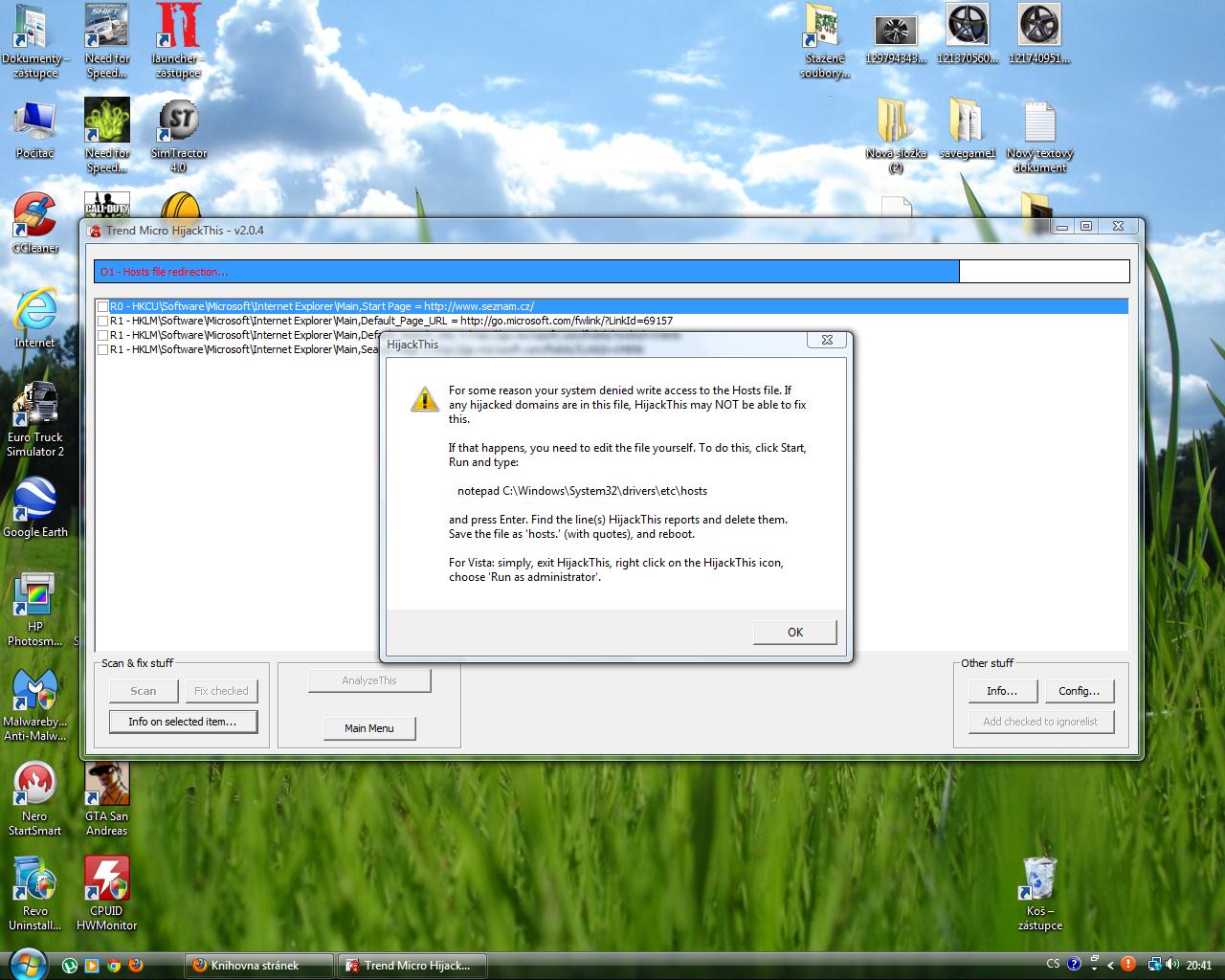Open Google Earth desktop icon
1225x980 pixels.
[35, 508]
